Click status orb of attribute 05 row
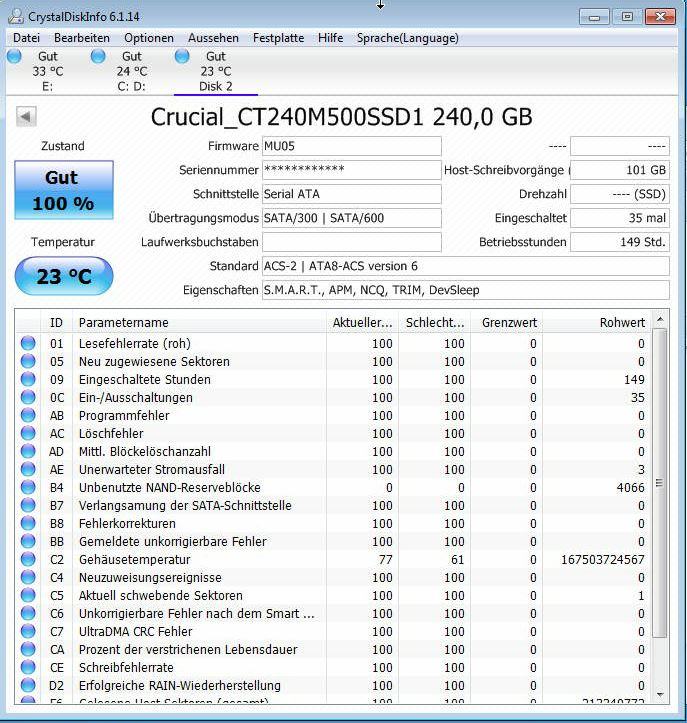The width and height of the screenshot is (687, 723). click(x=28, y=362)
